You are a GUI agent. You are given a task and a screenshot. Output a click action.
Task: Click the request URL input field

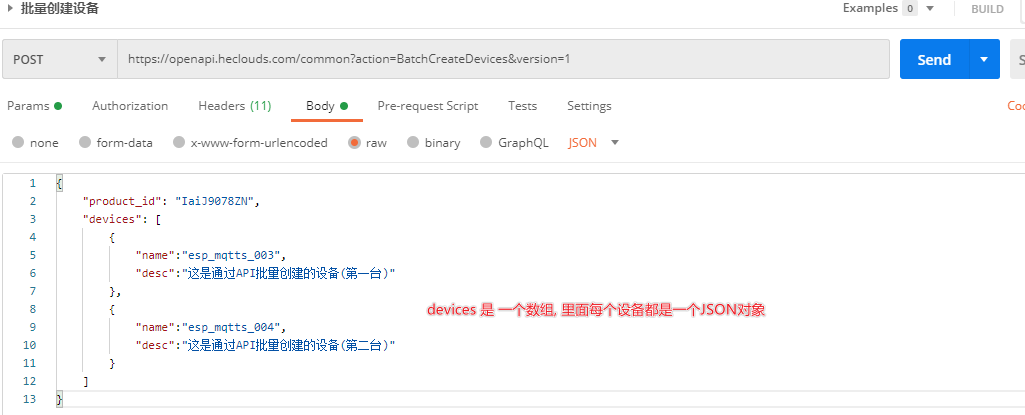click(x=500, y=60)
